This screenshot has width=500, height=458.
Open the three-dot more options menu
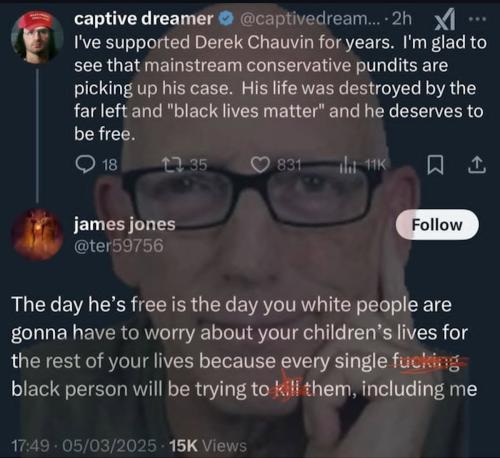(477, 19)
